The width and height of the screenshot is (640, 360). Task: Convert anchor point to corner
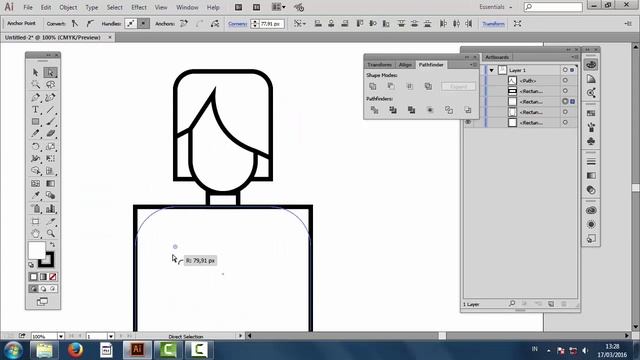tap(75, 24)
